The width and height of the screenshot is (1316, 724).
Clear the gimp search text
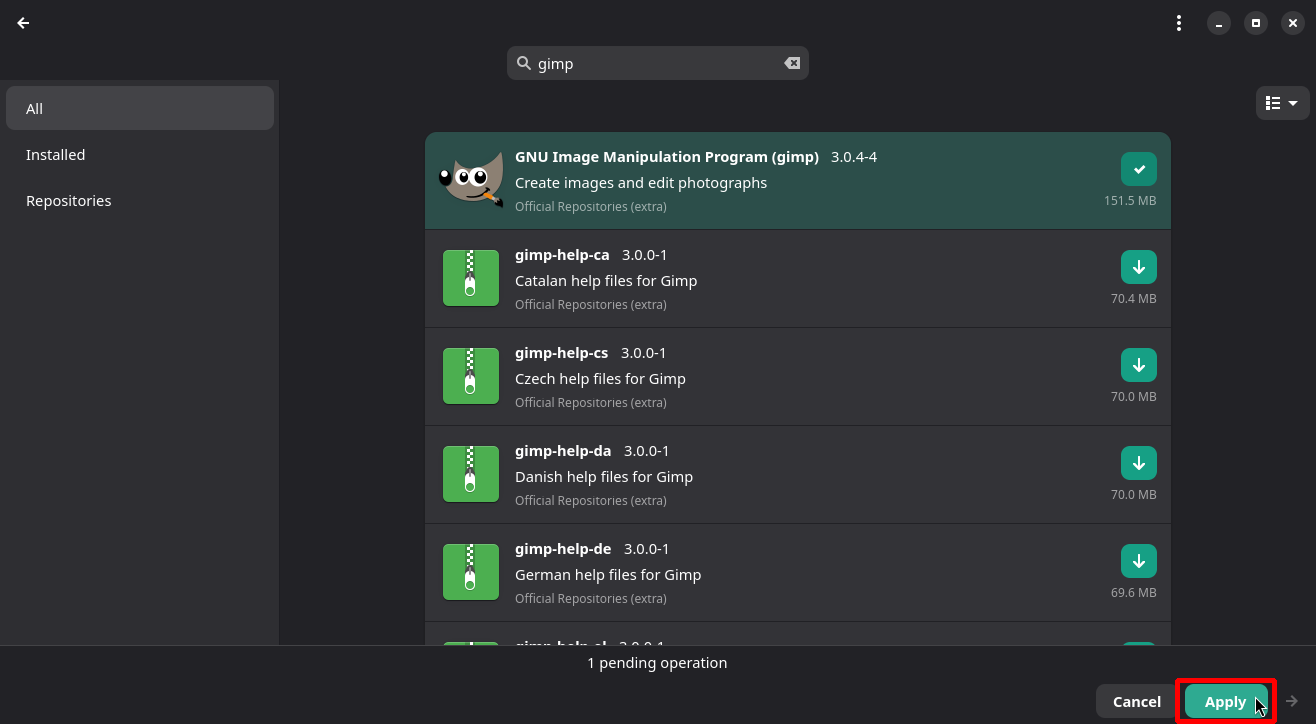(x=792, y=63)
